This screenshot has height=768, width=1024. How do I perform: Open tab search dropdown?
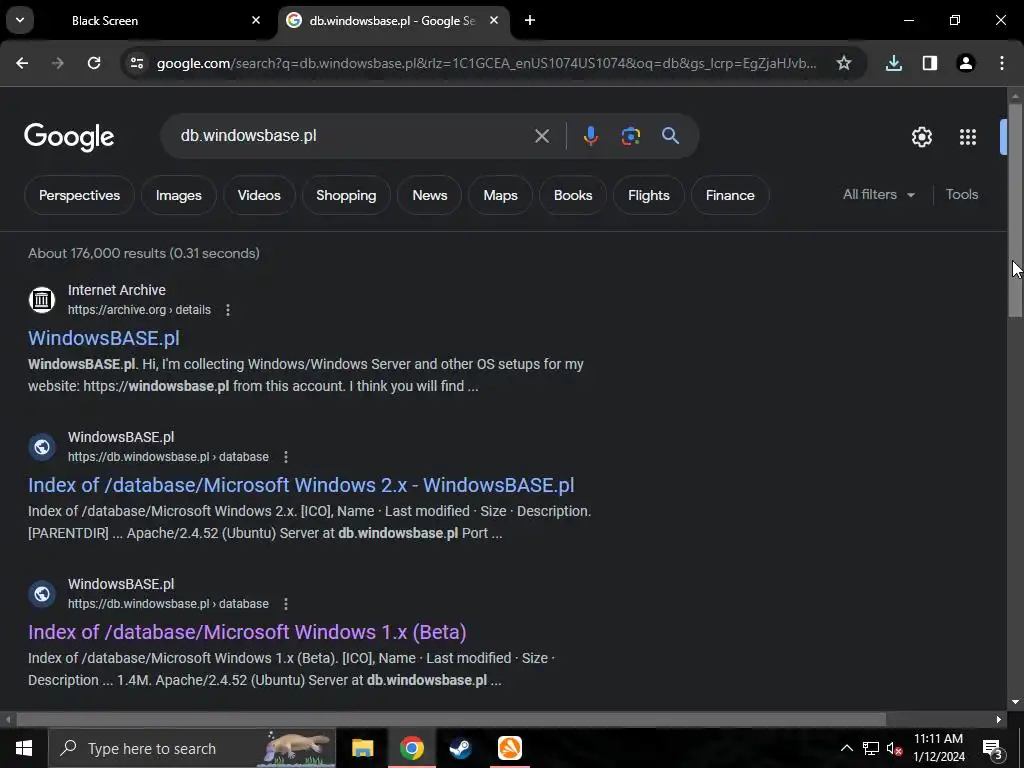point(20,20)
